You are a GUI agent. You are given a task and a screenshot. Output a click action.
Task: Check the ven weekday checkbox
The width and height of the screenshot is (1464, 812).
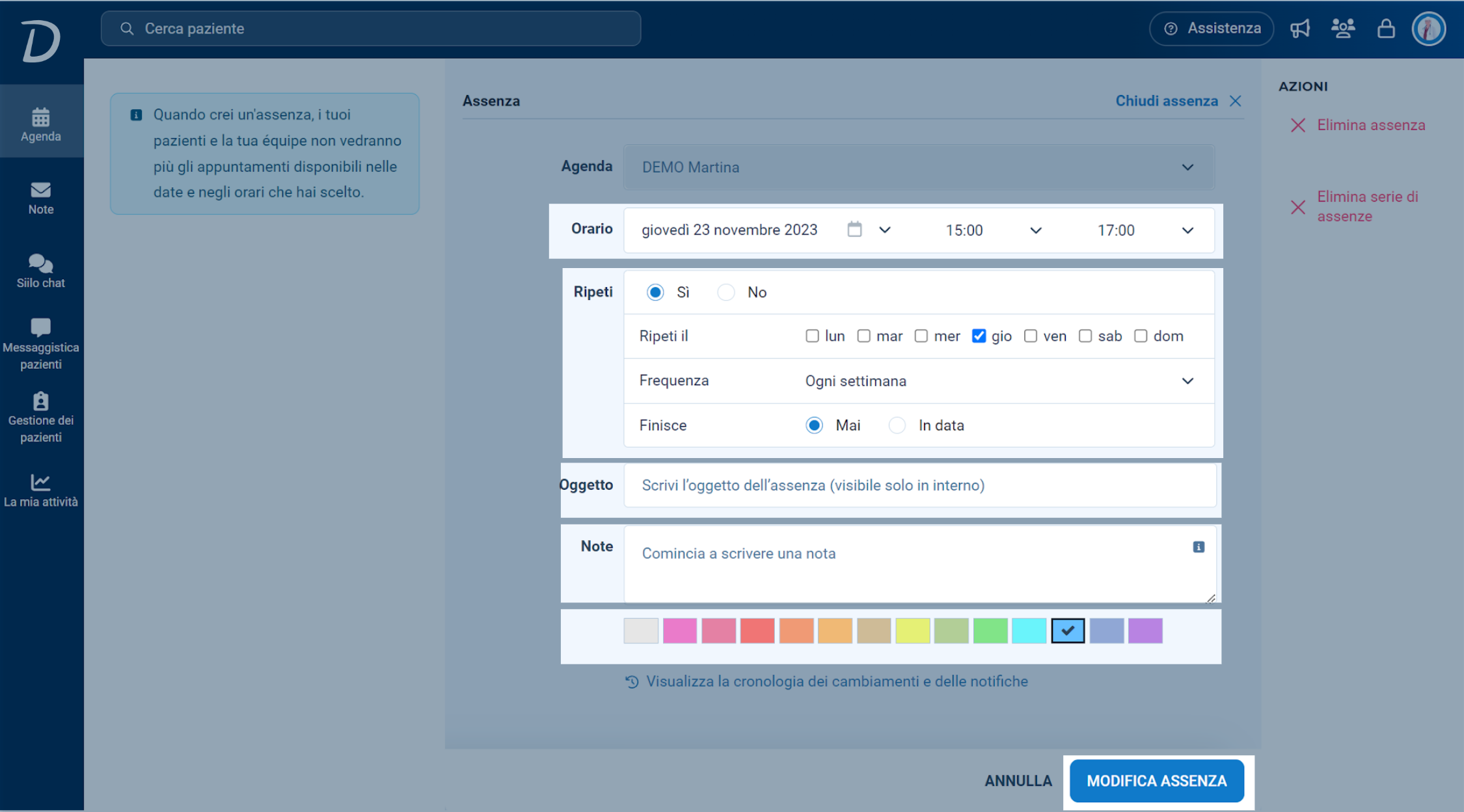[x=1031, y=336]
